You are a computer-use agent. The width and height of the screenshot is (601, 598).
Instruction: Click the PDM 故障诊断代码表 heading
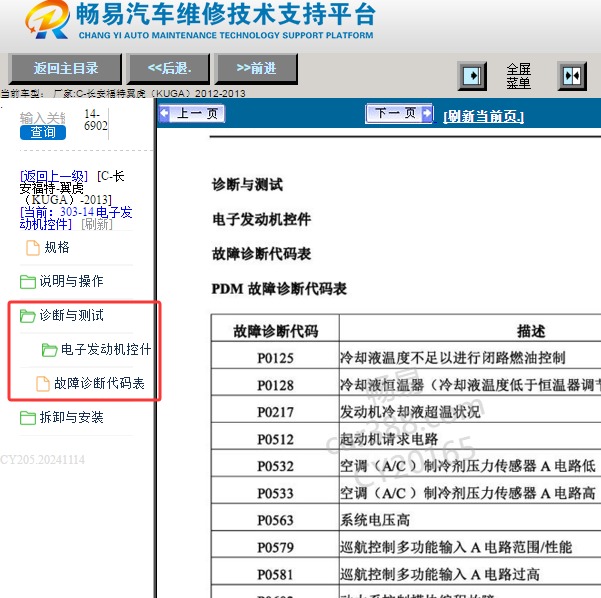pos(279,288)
